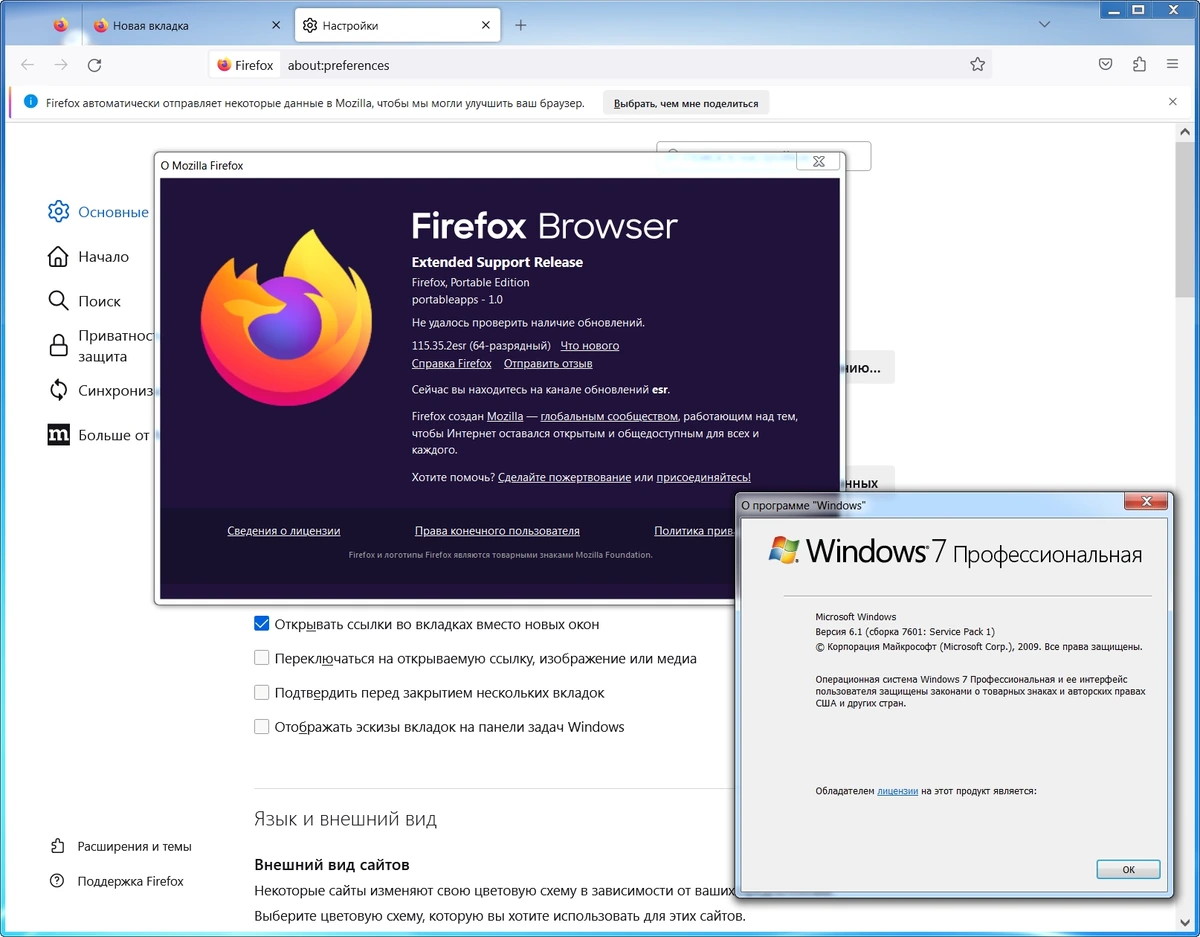
Task: Close the О программе Windows dialog
Action: coord(1146,501)
